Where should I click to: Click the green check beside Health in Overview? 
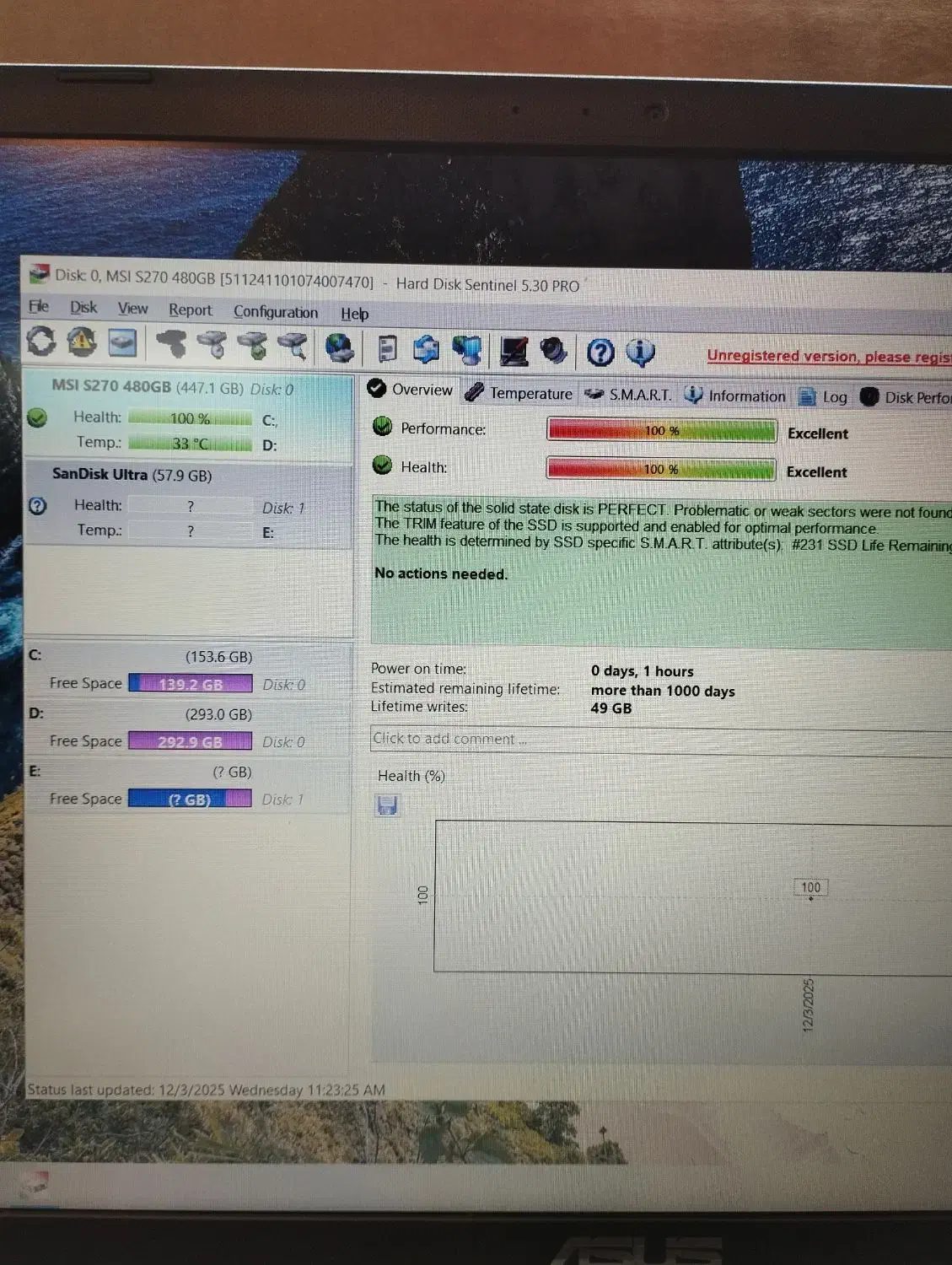click(383, 465)
